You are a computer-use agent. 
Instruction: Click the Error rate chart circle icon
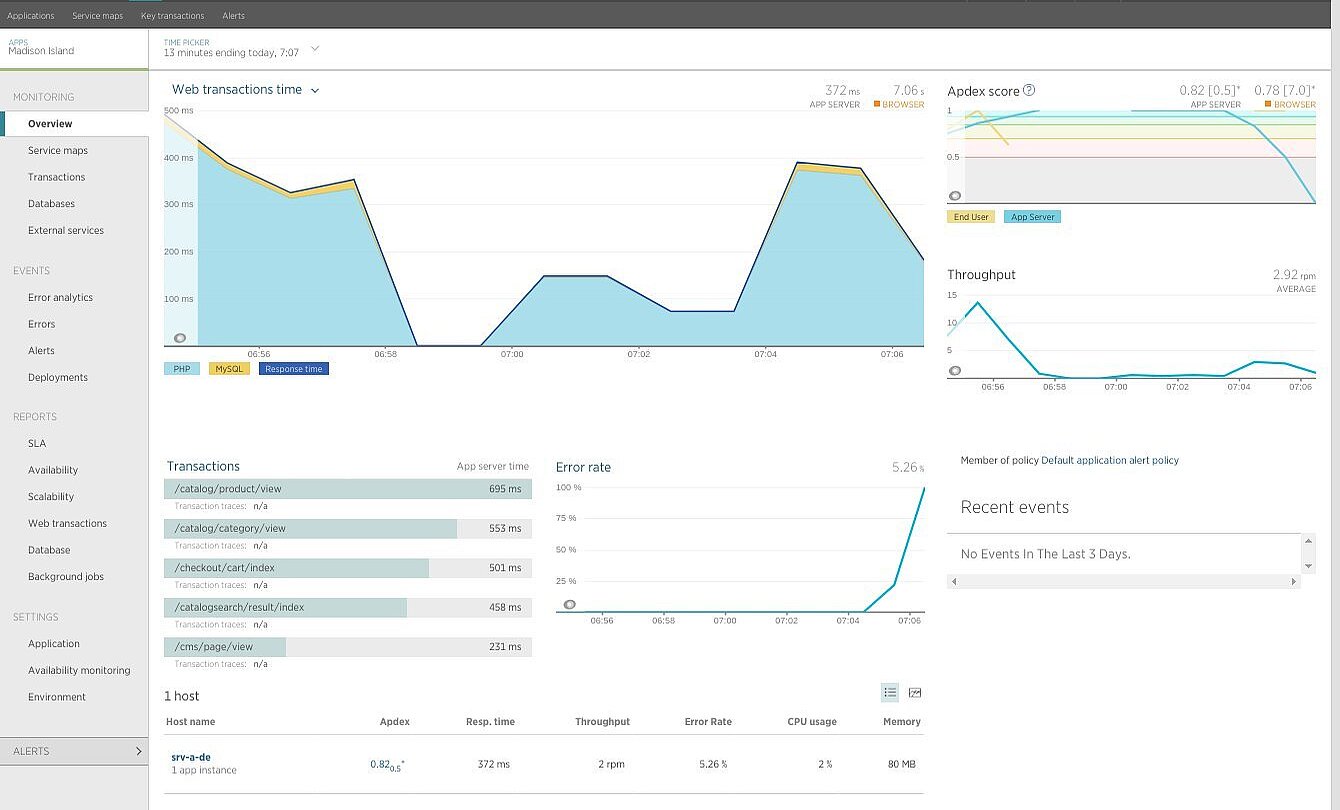click(569, 605)
